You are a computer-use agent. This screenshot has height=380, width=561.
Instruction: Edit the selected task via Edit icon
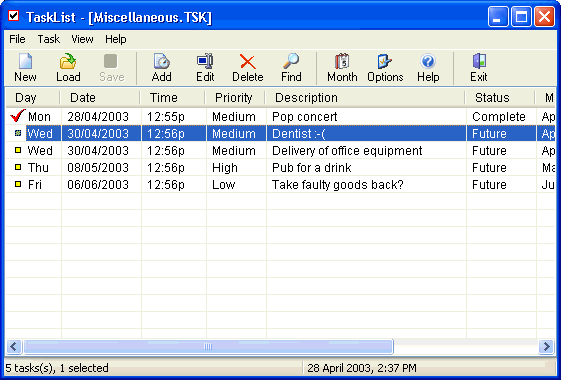[x=205, y=68]
